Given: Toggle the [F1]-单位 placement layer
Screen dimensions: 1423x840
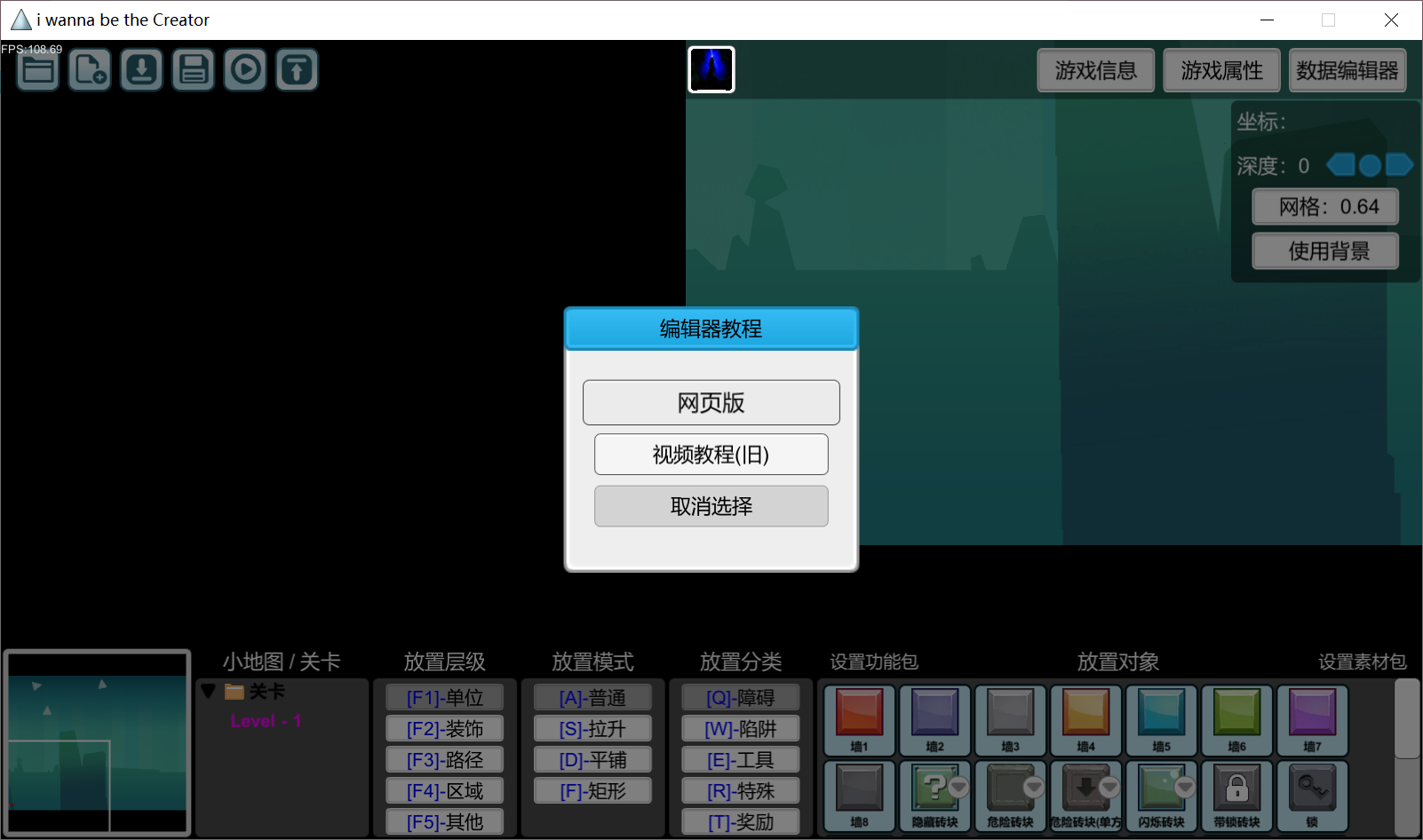Looking at the screenshot, I should 445,698.
